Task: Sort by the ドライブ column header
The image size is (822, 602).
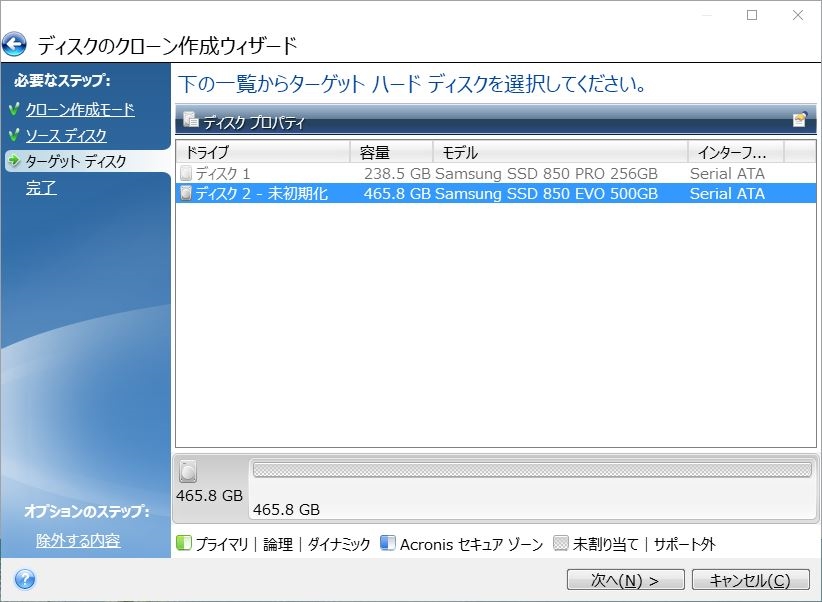Action: coord(263,152)
